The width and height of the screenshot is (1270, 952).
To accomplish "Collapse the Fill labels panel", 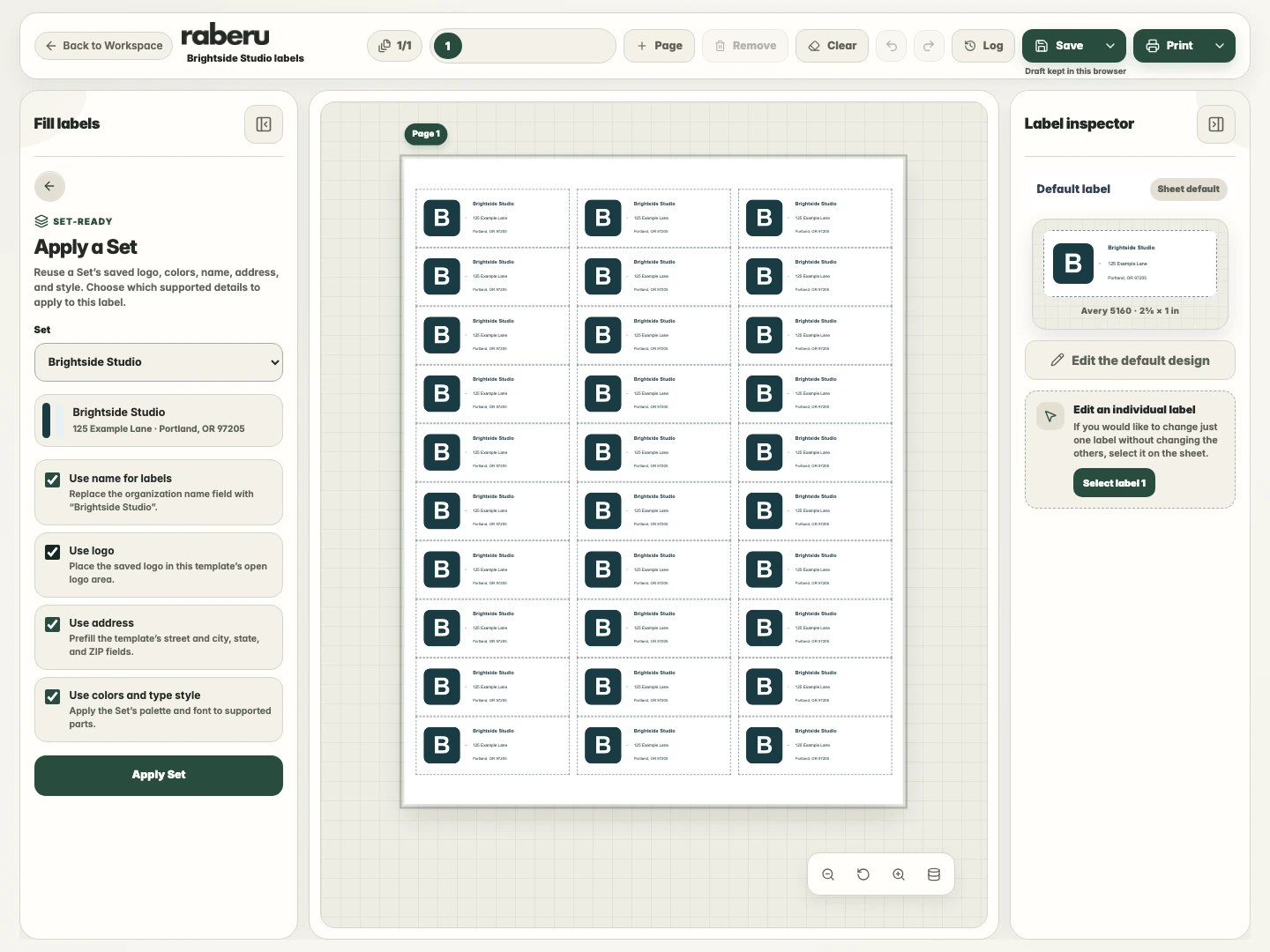I will pyautogui.click(x=264, y=124).
